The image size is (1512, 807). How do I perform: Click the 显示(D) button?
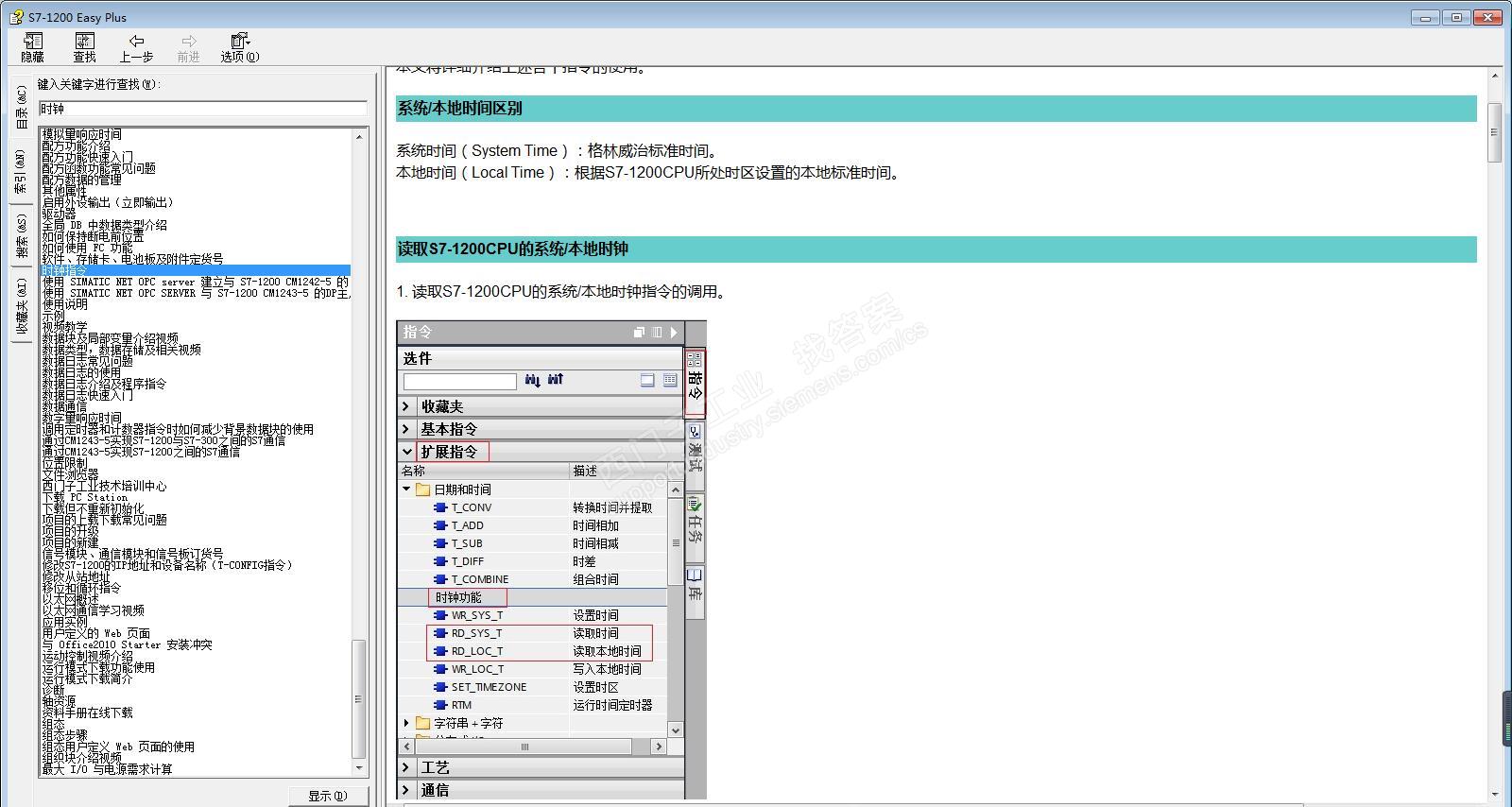(328, 796)
